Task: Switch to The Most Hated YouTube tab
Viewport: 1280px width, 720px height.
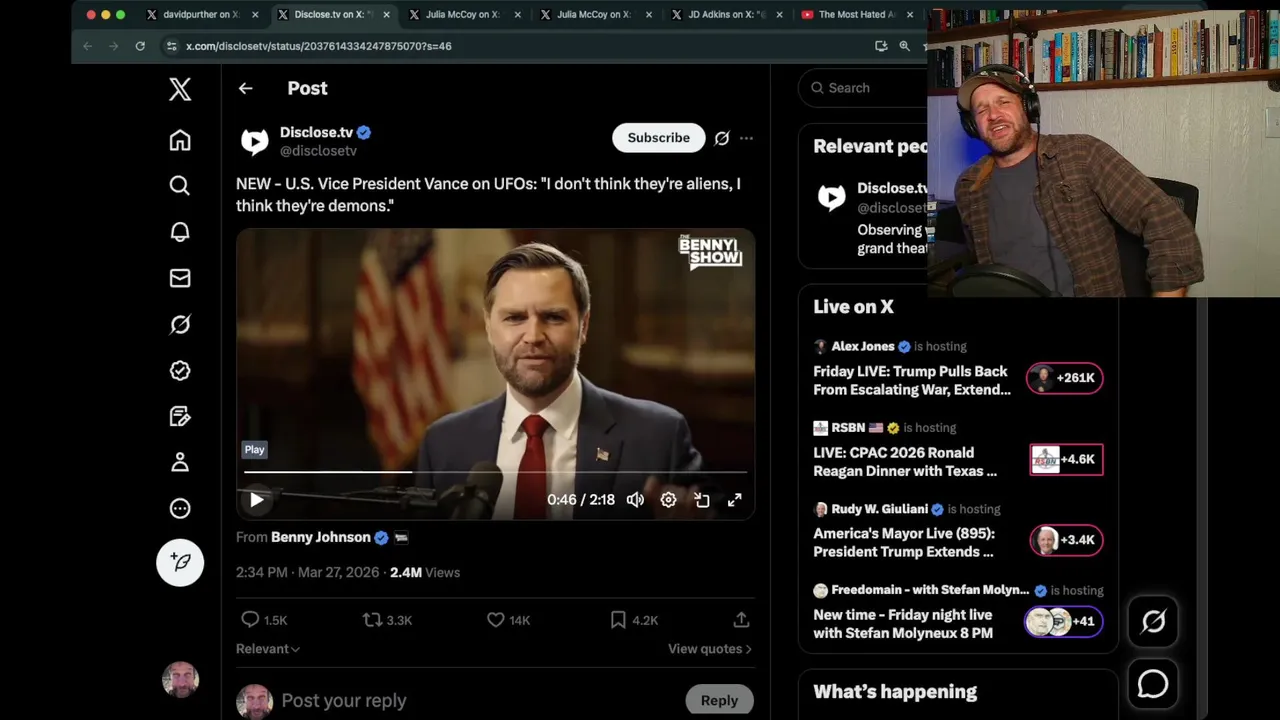Action: (856, 15)
